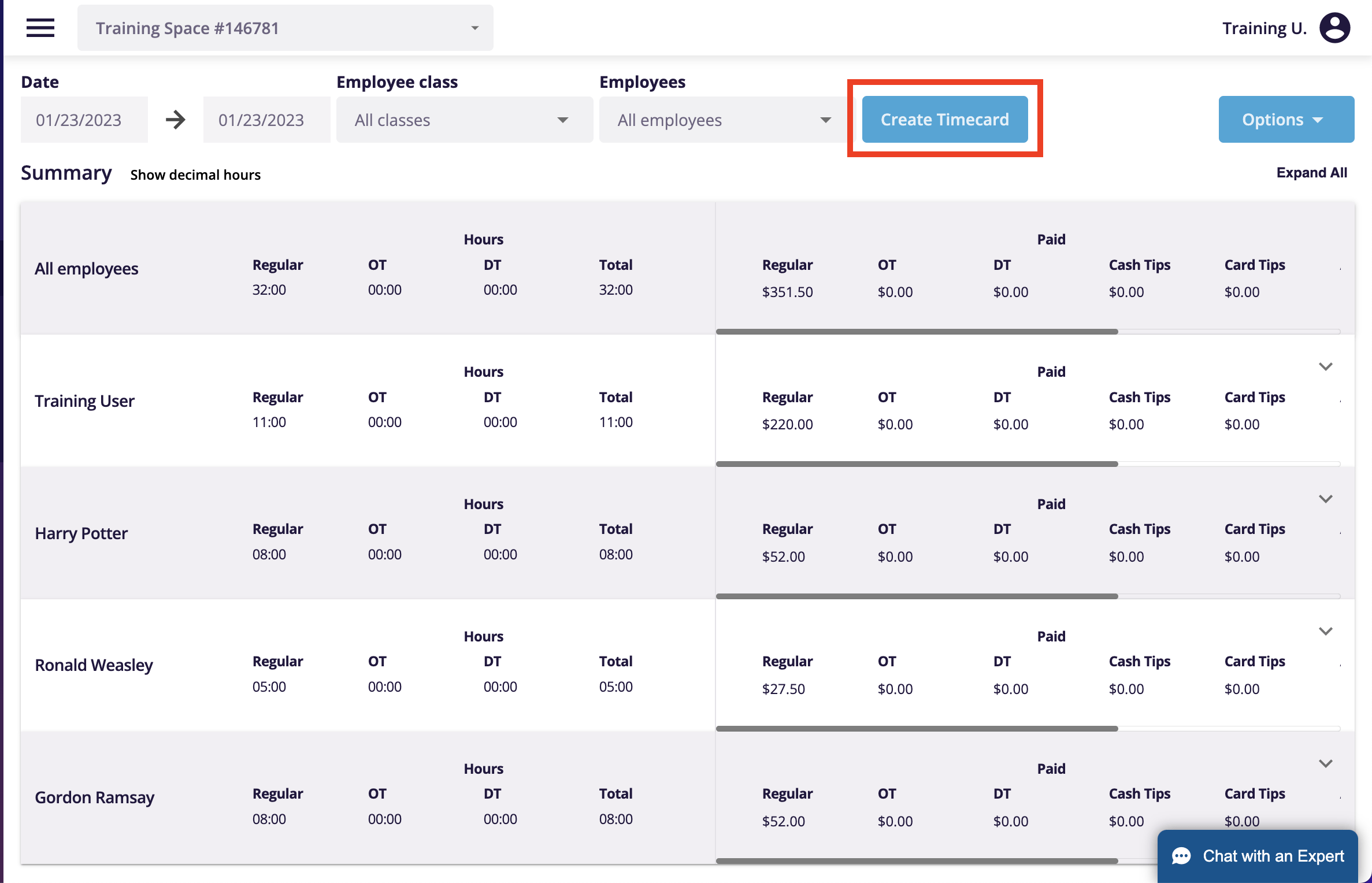Open the All employees filter dropdown
The image size is (1372, 883).
click(x=724, y=120)
